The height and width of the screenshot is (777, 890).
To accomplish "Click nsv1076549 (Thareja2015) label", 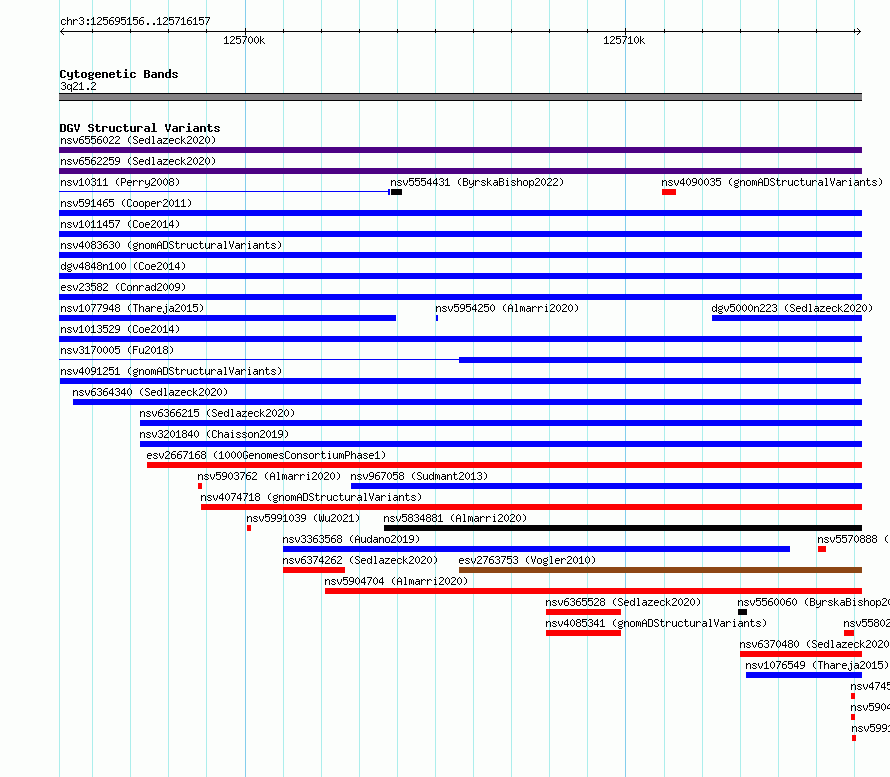I will tap(817, 665).
